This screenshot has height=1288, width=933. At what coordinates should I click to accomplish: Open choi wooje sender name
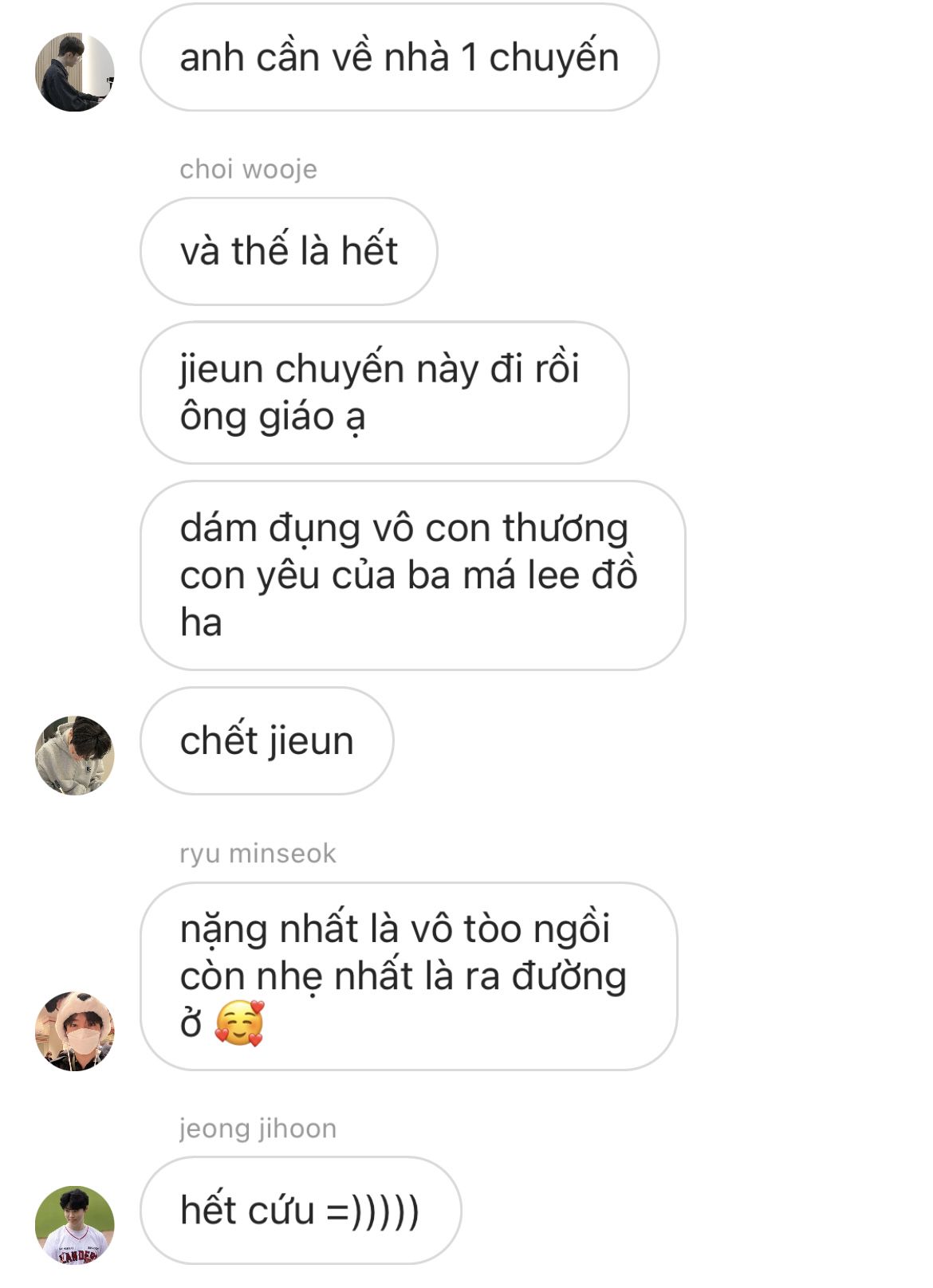tap(249, 169)
